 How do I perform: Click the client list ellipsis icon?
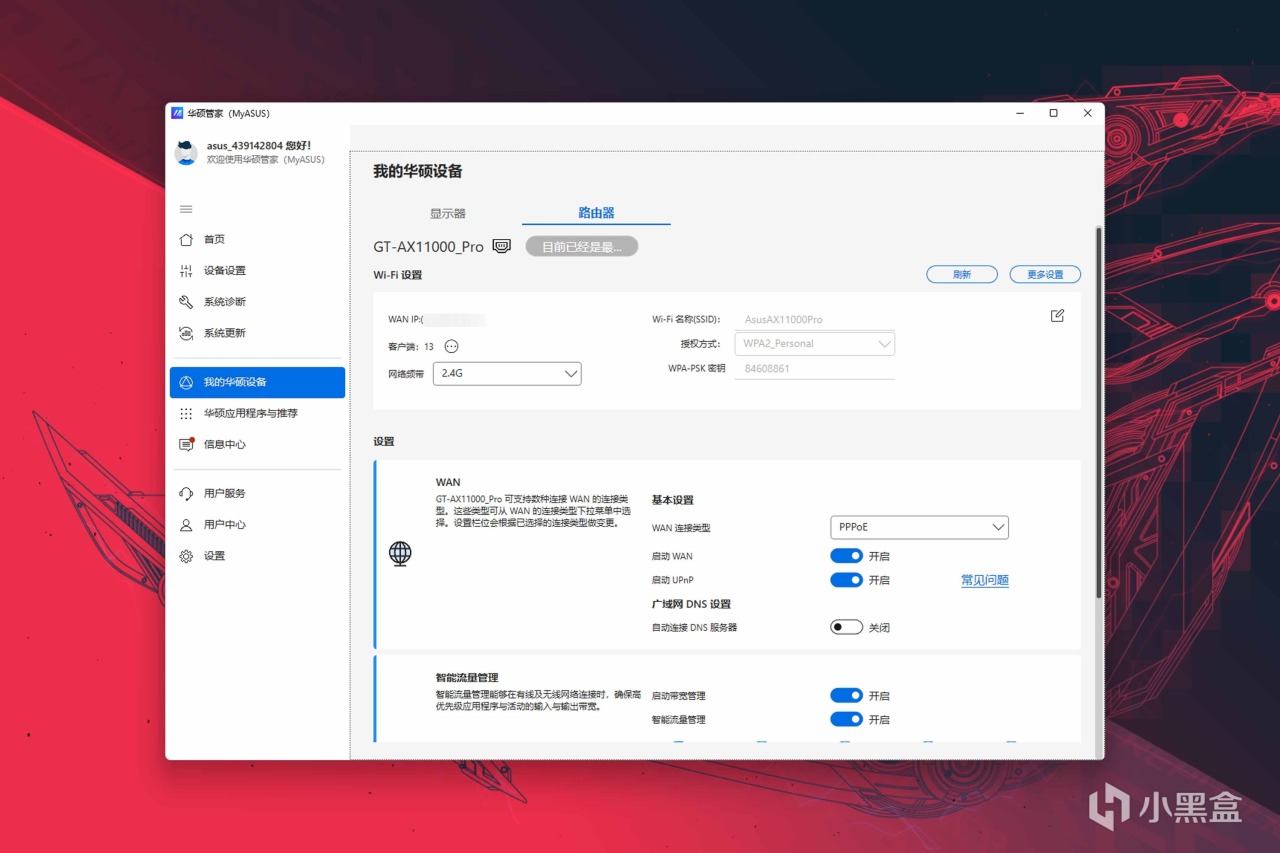pyautogui.click(x=451, y=346)
